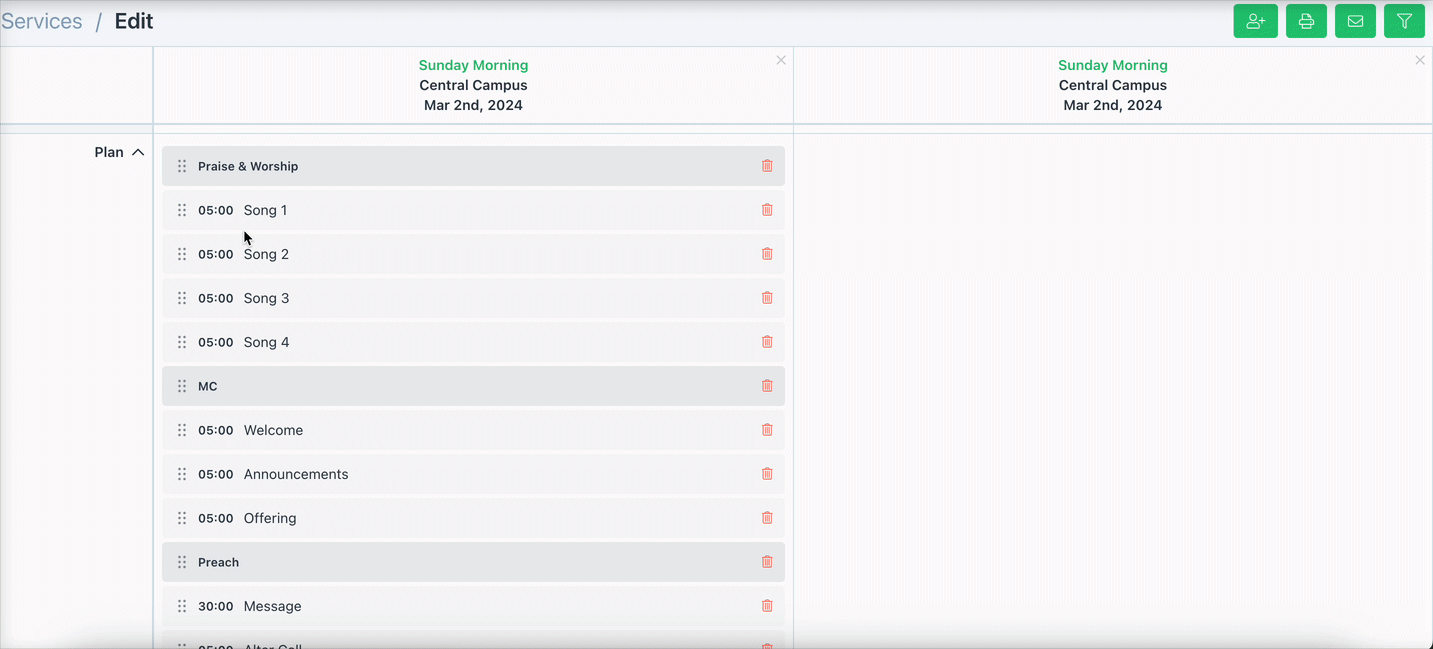Close the second Sunday Morning column

(1420, 60)
